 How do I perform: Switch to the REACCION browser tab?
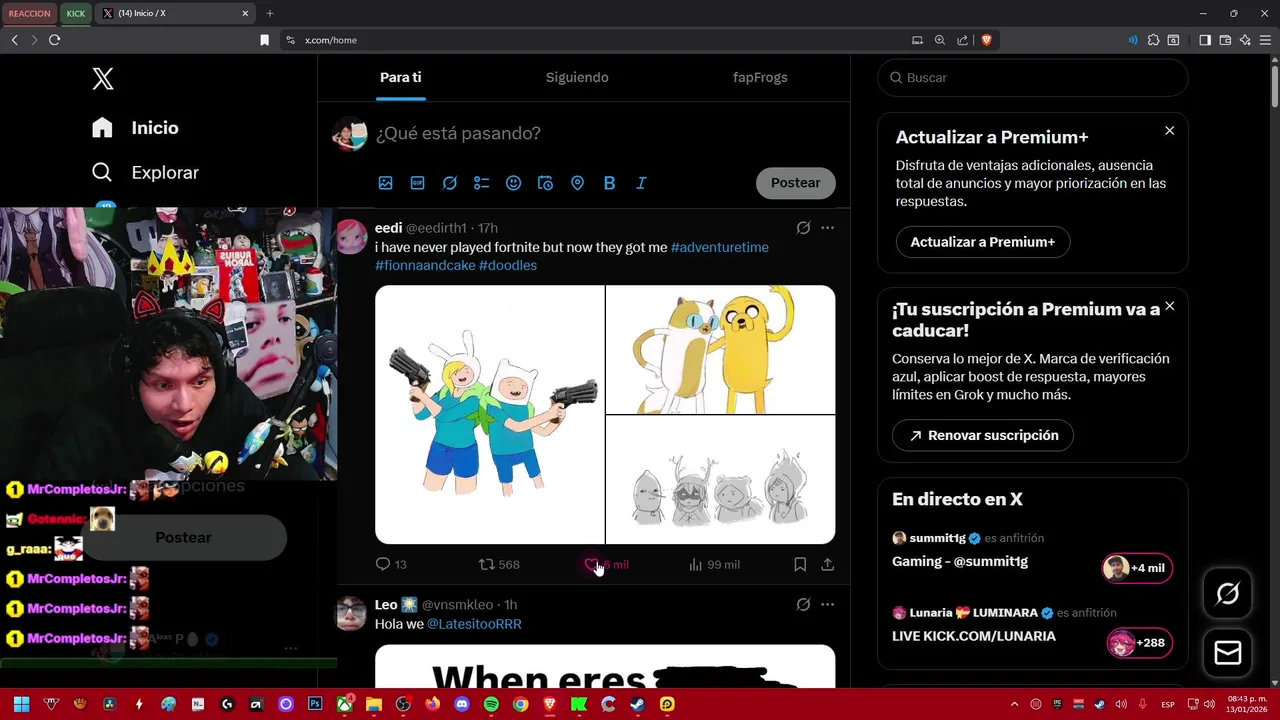click(30, 13)
